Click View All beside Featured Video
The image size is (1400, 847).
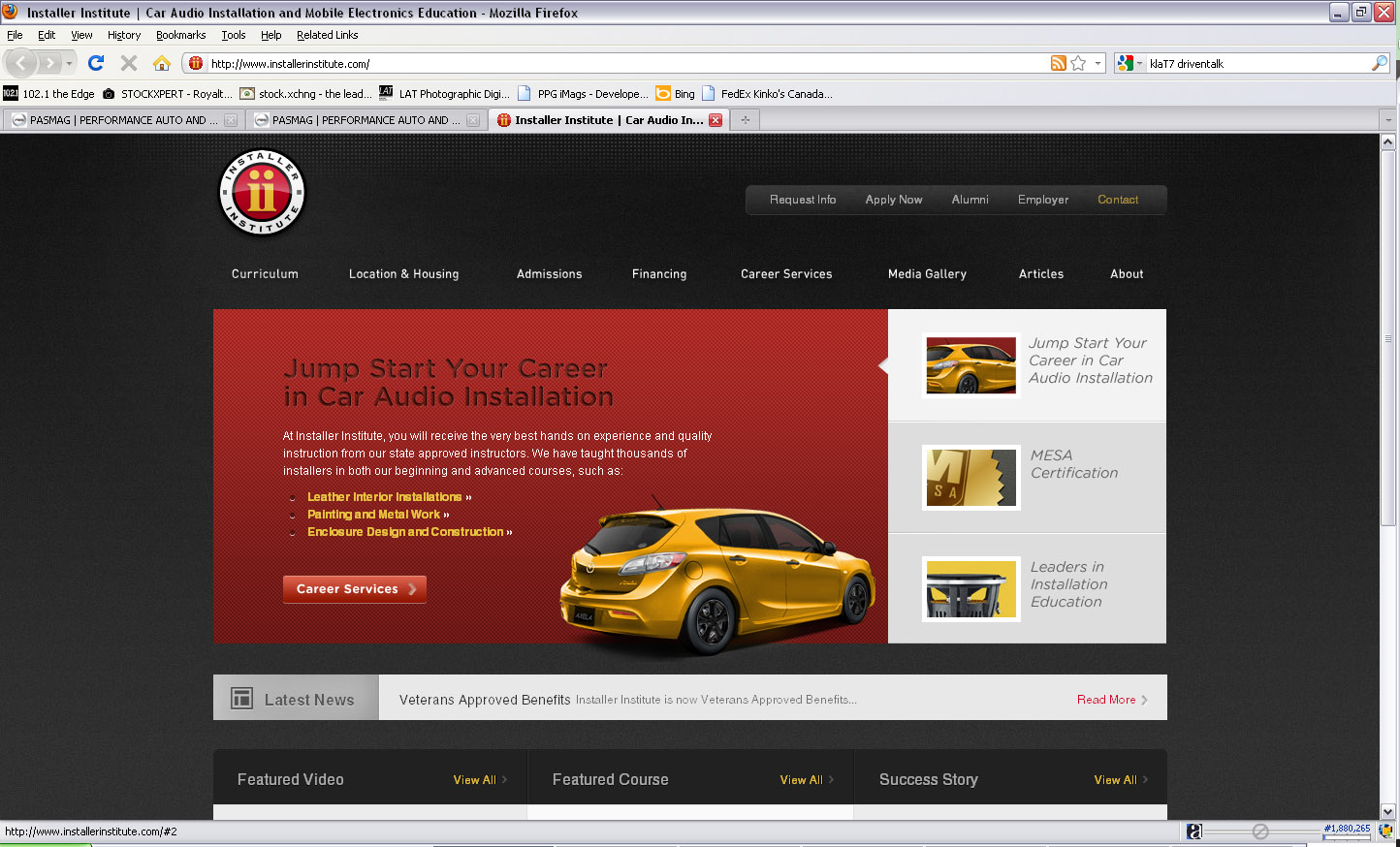point(480,780)
